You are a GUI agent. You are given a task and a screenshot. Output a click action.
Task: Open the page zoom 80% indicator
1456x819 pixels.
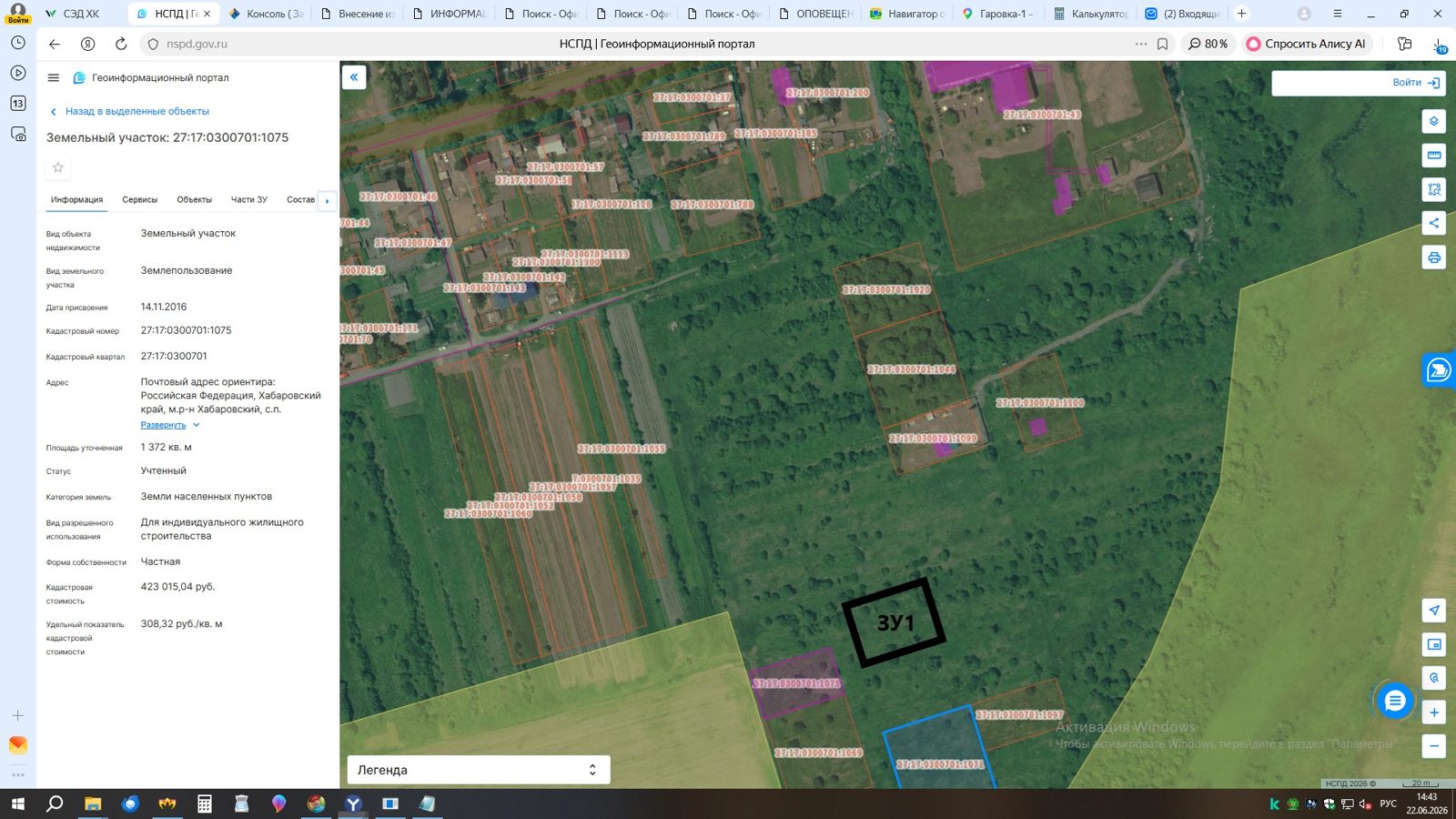(1208, 44)
